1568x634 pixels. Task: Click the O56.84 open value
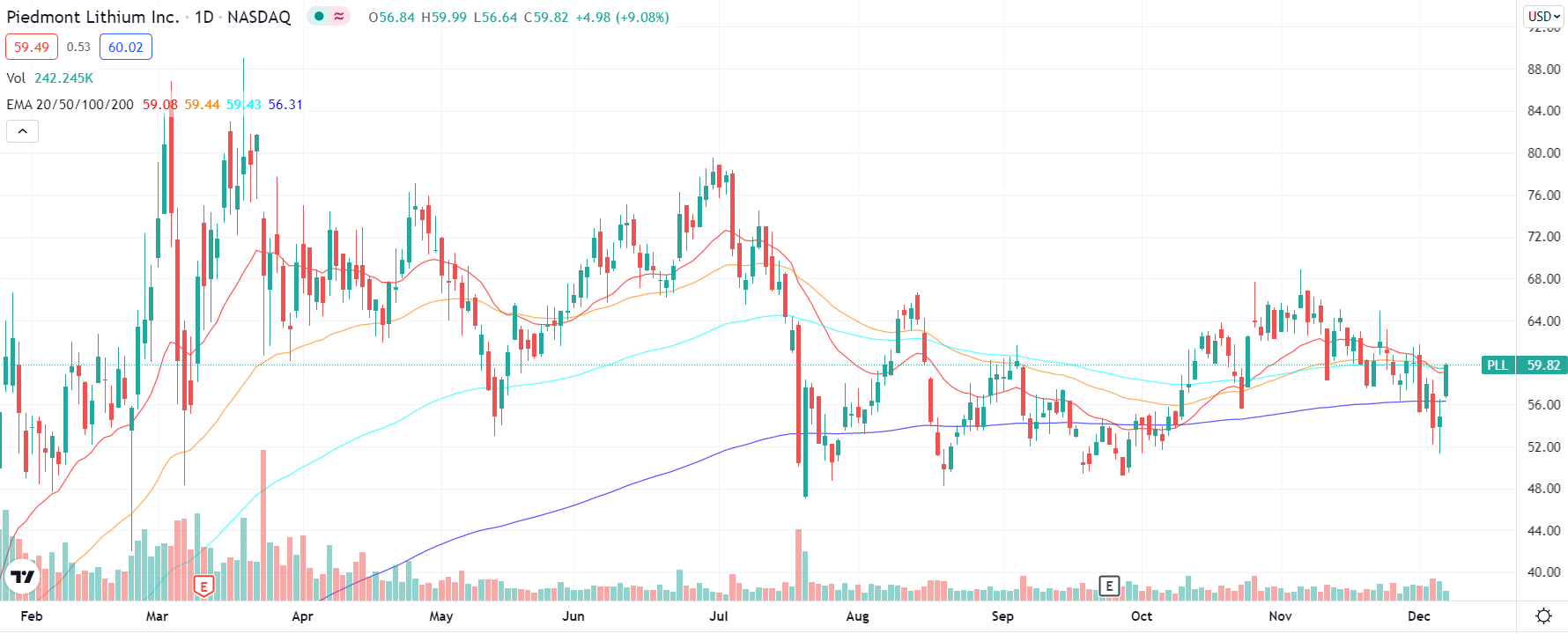click(392, 17)
